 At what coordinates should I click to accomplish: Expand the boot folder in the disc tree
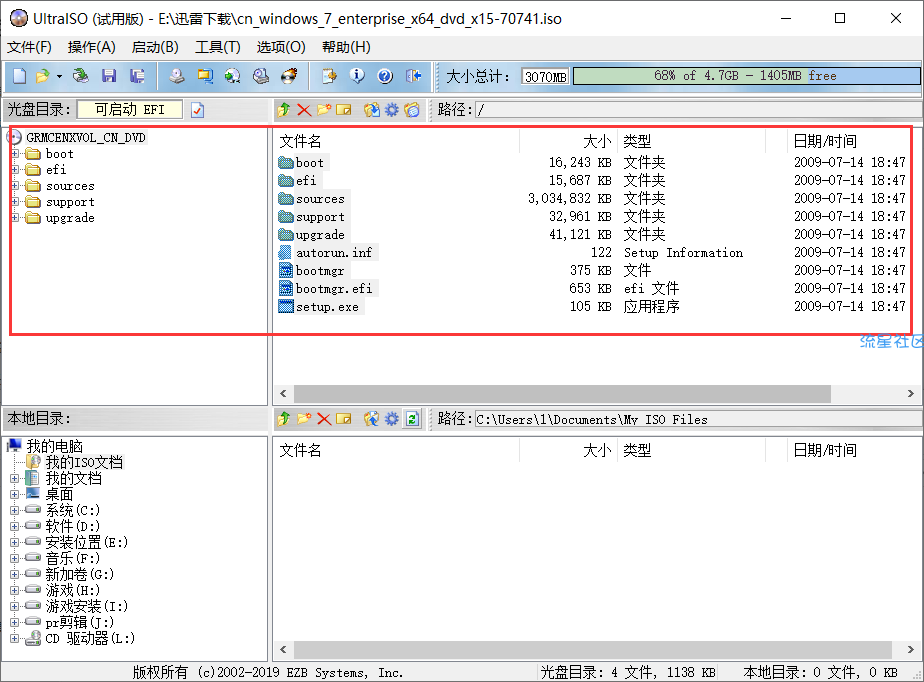click(x=15, y=154)
